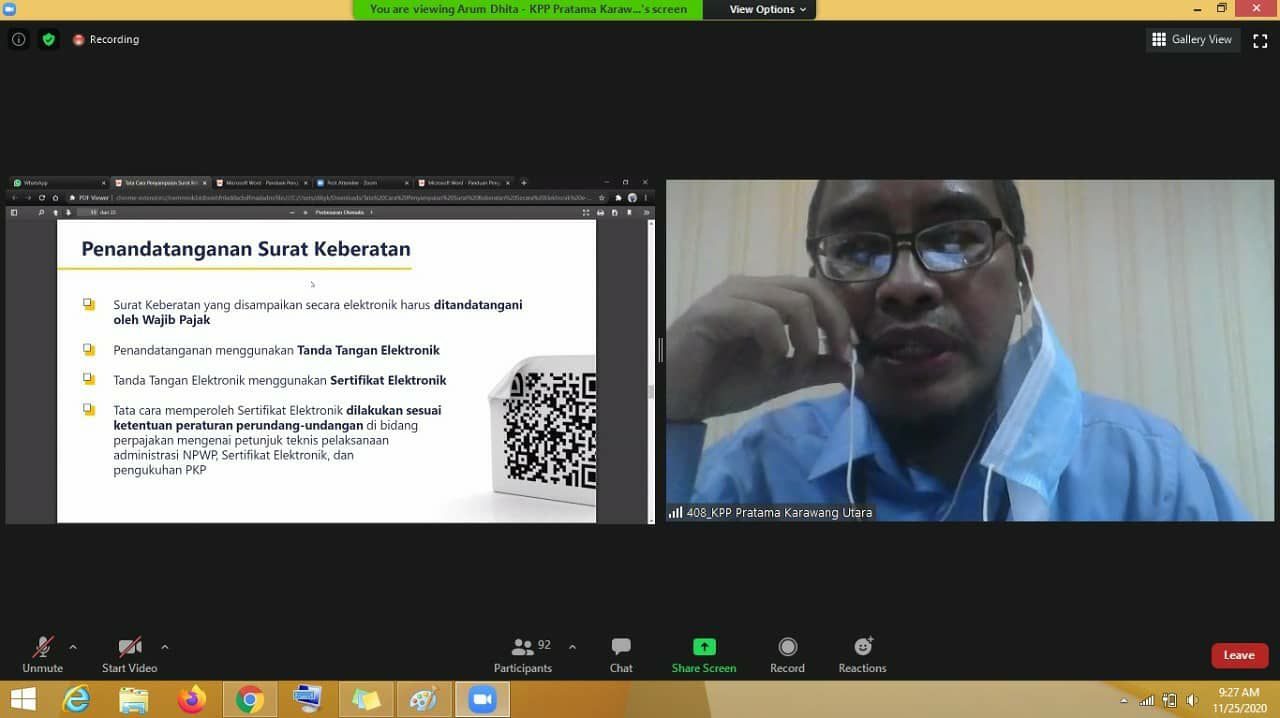Start recording with the Record button

pos(787,655)
